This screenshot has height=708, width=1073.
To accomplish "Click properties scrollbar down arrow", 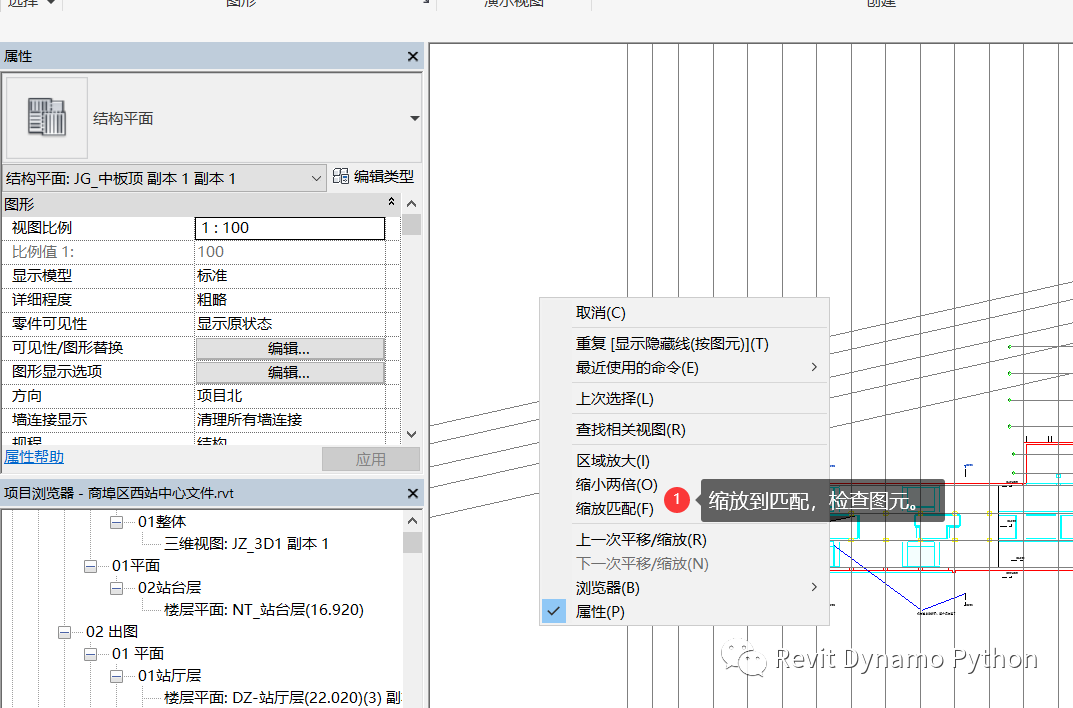I will (411, 434).
